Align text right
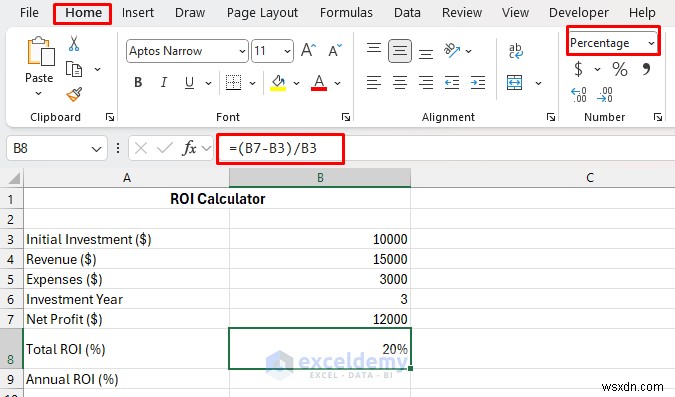Viewport: 675px width, 397px height. [x=426, y=82]
